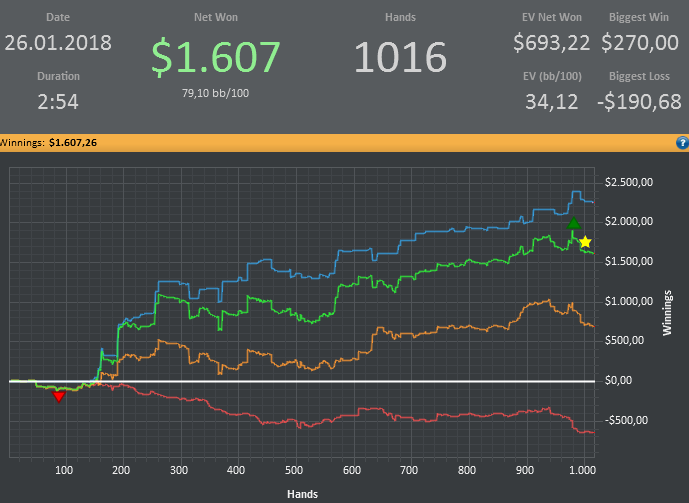Screen dimensions: 689x503
Task: Click the $0,00 y-axis label
Action: coord(618,380)
